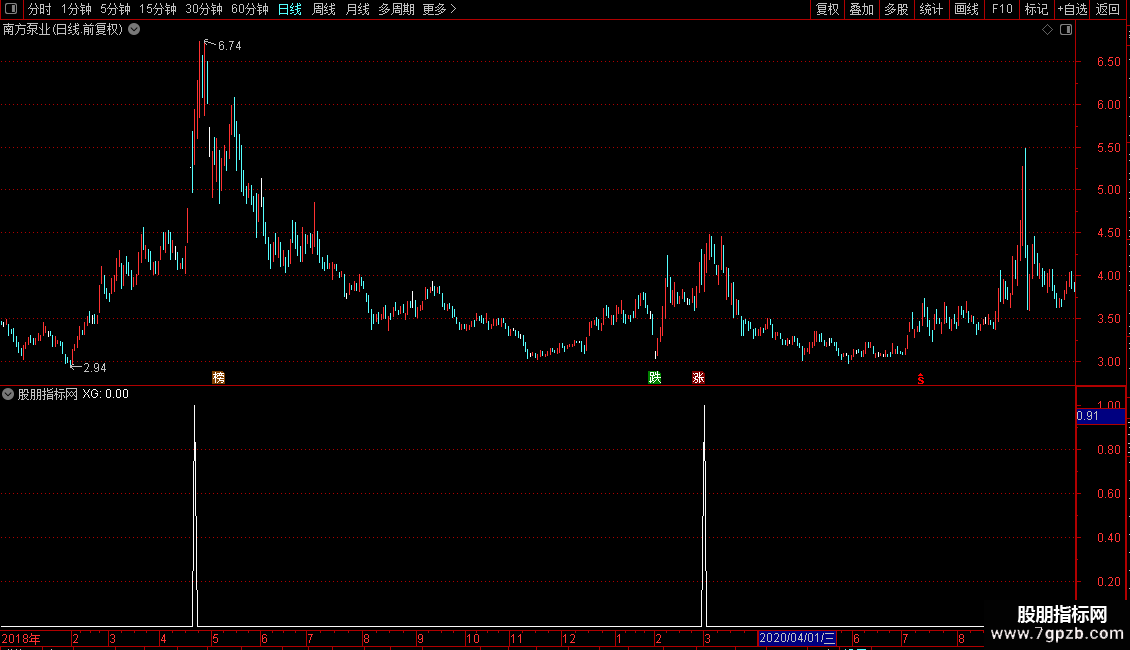1130x650 pixels.
Task: Click the red 涨 marker icon
Action: click(698, 378)
